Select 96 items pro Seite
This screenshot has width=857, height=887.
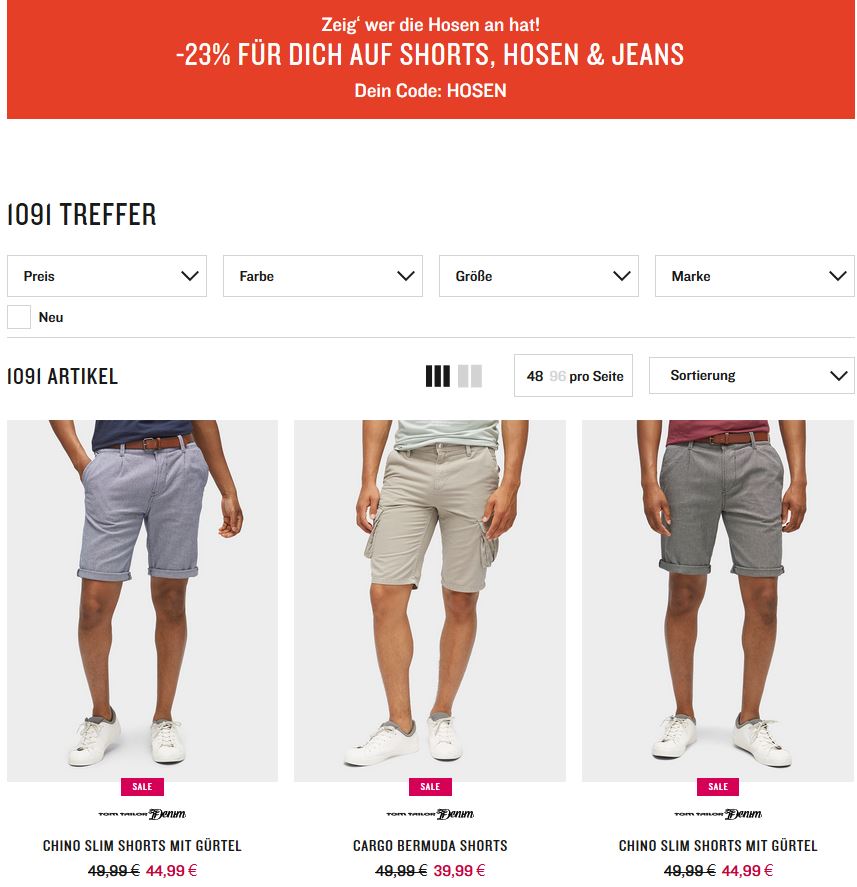coord(557,376)
